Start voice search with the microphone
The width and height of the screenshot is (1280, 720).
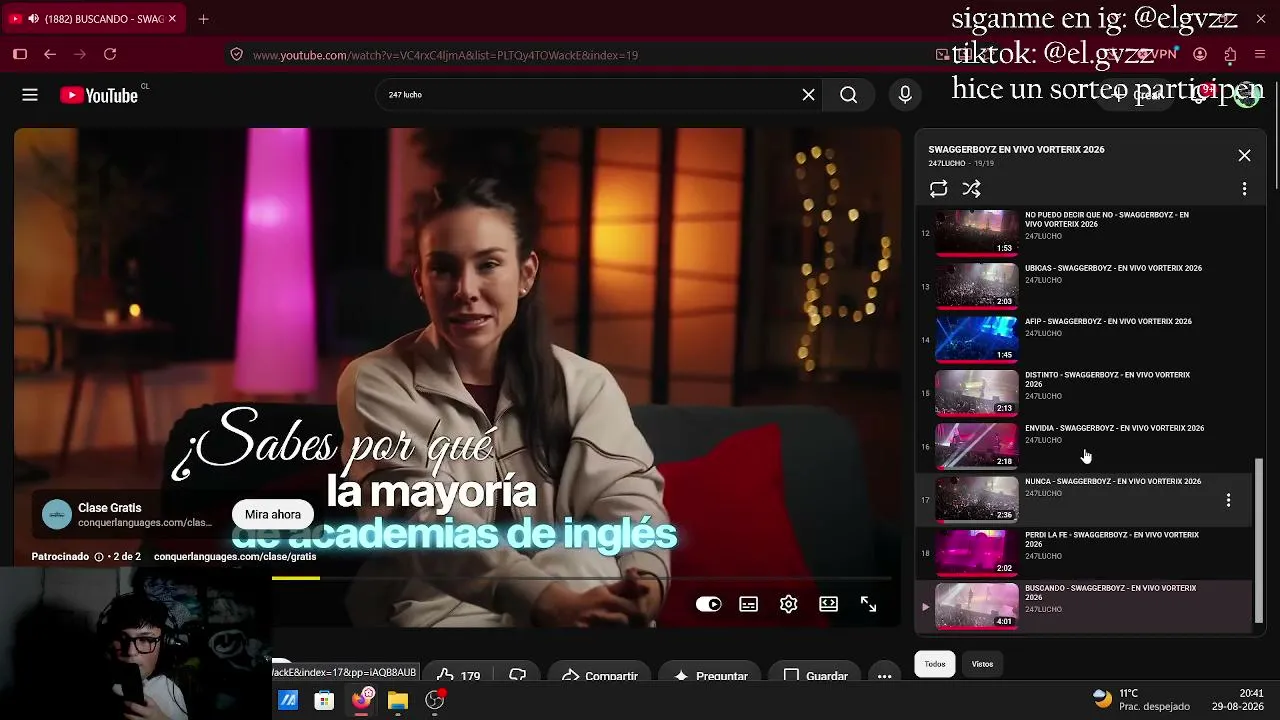pos(905,95)
